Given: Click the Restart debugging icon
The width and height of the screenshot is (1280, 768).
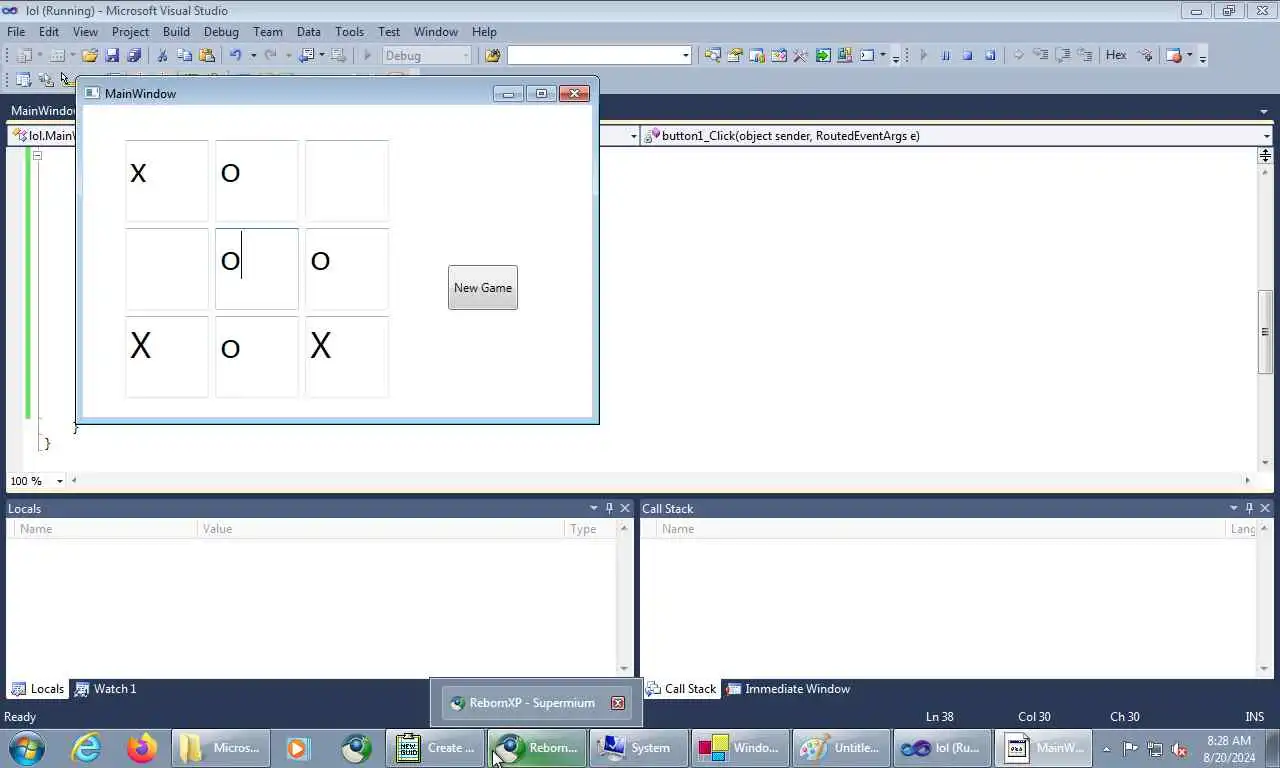Looking at the screenshot, I should click(x=990, y=56).
